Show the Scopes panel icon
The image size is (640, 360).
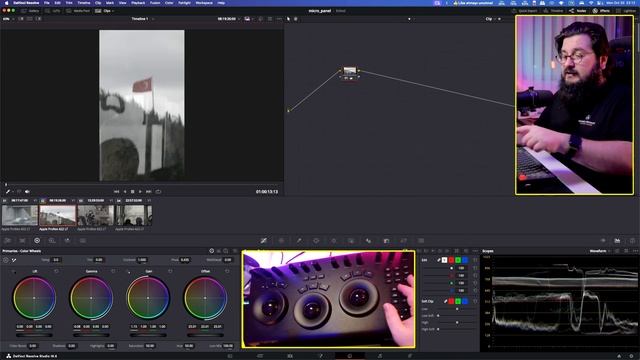617,241
